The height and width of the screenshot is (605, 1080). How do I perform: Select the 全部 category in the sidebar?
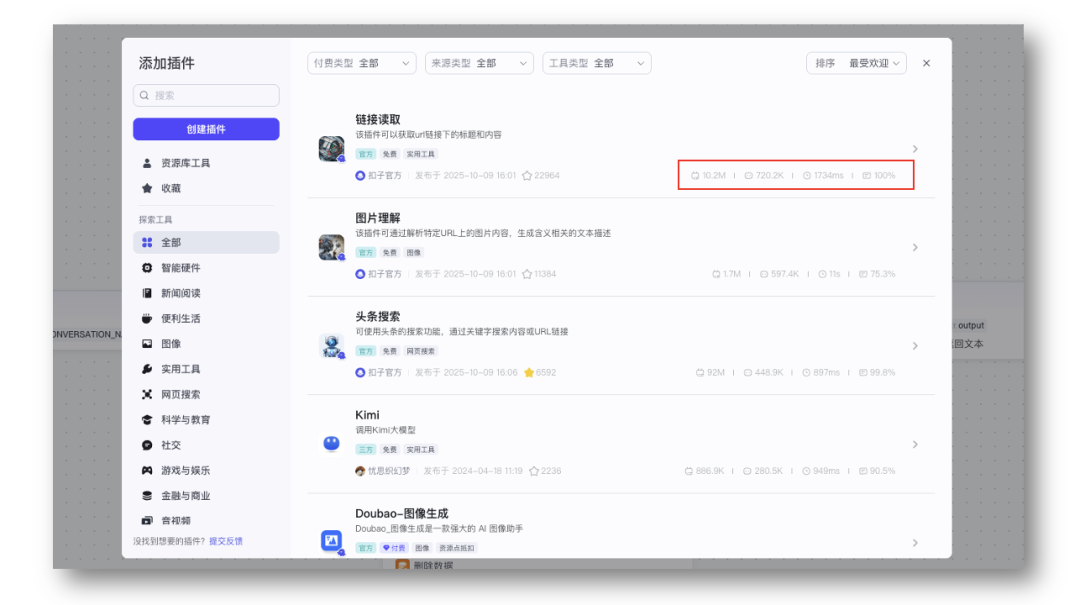206,243
